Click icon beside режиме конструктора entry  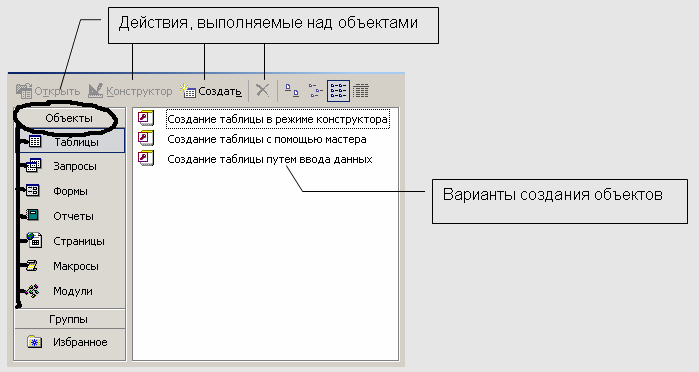[146, 118]
